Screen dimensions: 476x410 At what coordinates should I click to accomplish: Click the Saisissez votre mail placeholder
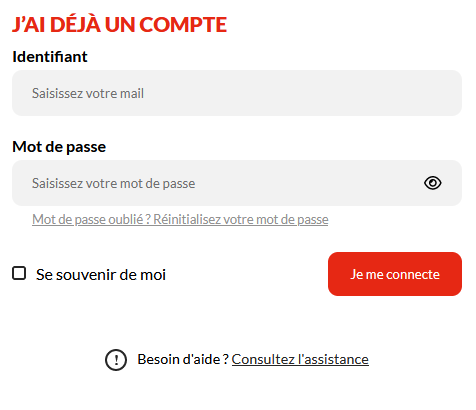[x=88, y=93]
